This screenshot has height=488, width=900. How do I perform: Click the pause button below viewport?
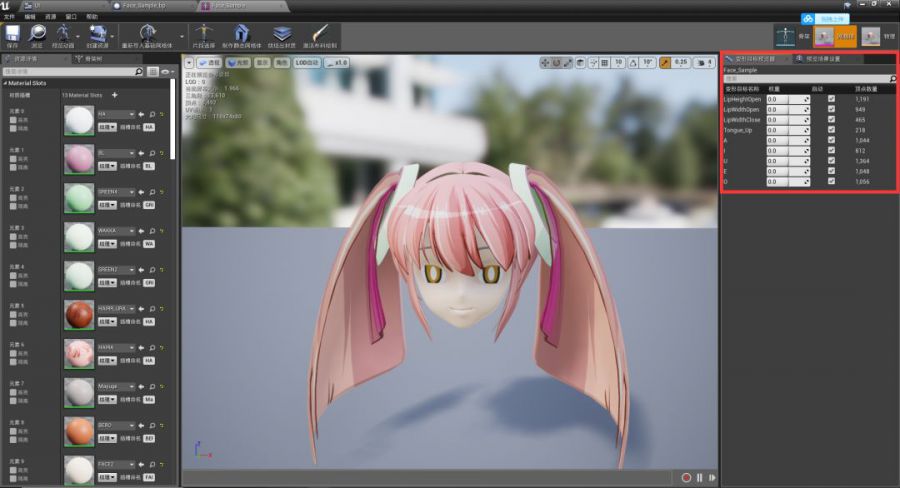pyautogui.click(x=700, y=478)
